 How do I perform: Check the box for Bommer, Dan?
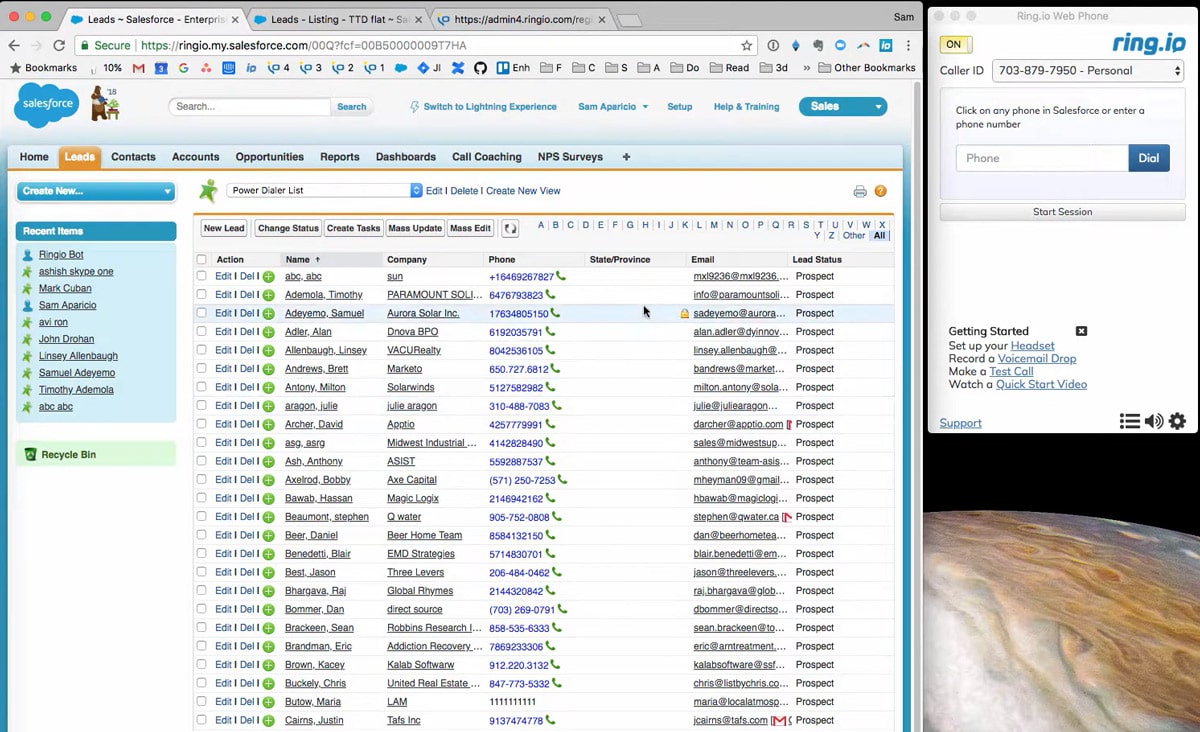click(202, 609)
